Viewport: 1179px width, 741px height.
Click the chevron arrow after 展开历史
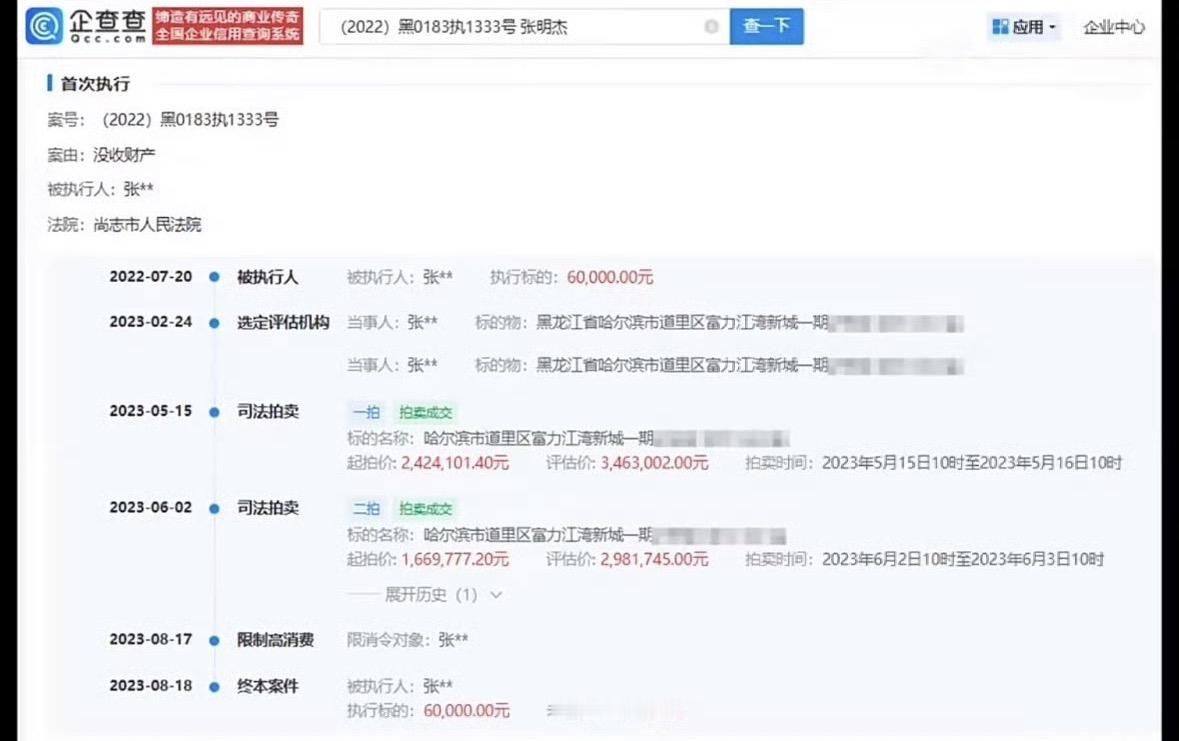[x=495, y=594]
